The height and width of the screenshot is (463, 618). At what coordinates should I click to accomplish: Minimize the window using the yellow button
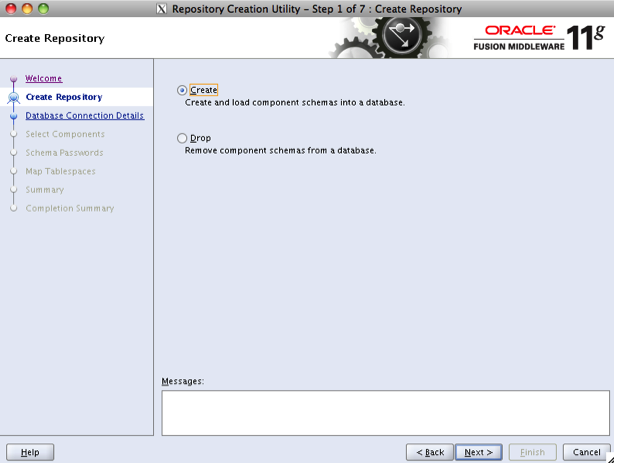[x=27, y=9]
